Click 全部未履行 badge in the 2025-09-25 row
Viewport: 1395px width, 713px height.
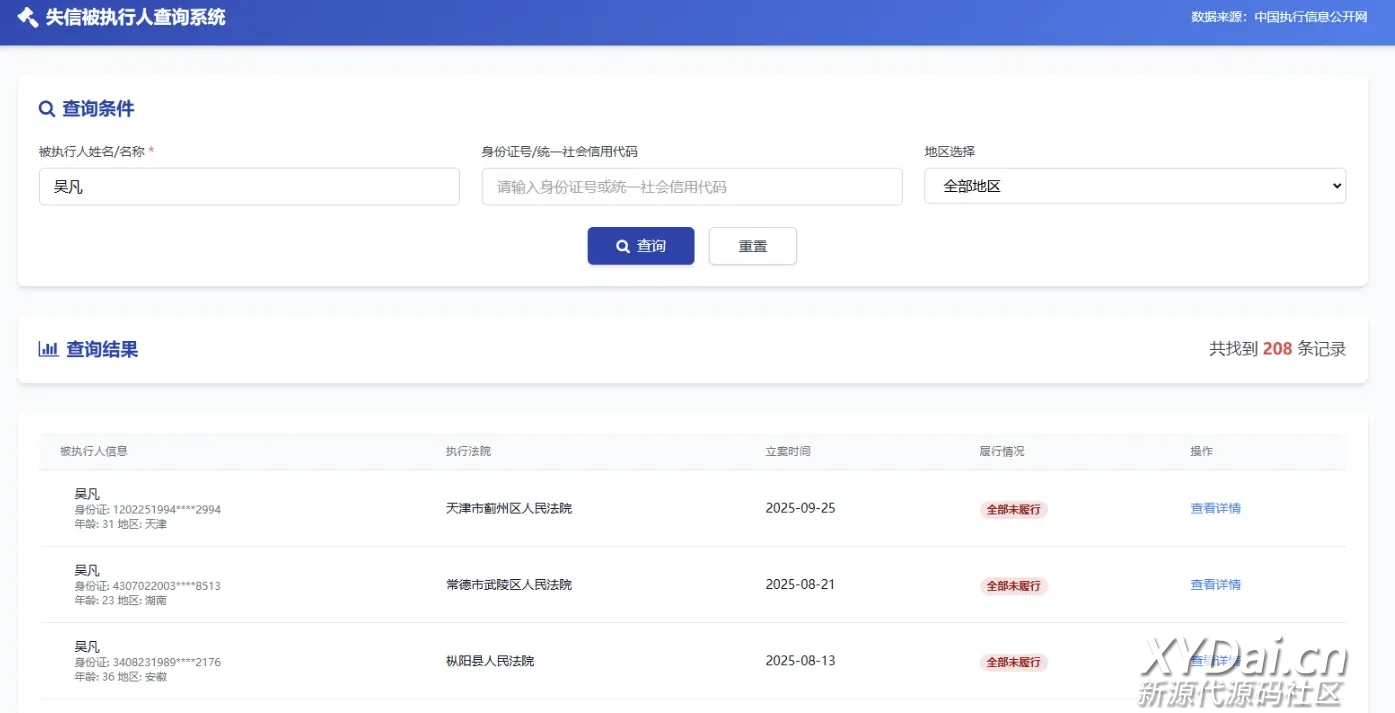coord(1013,509)
